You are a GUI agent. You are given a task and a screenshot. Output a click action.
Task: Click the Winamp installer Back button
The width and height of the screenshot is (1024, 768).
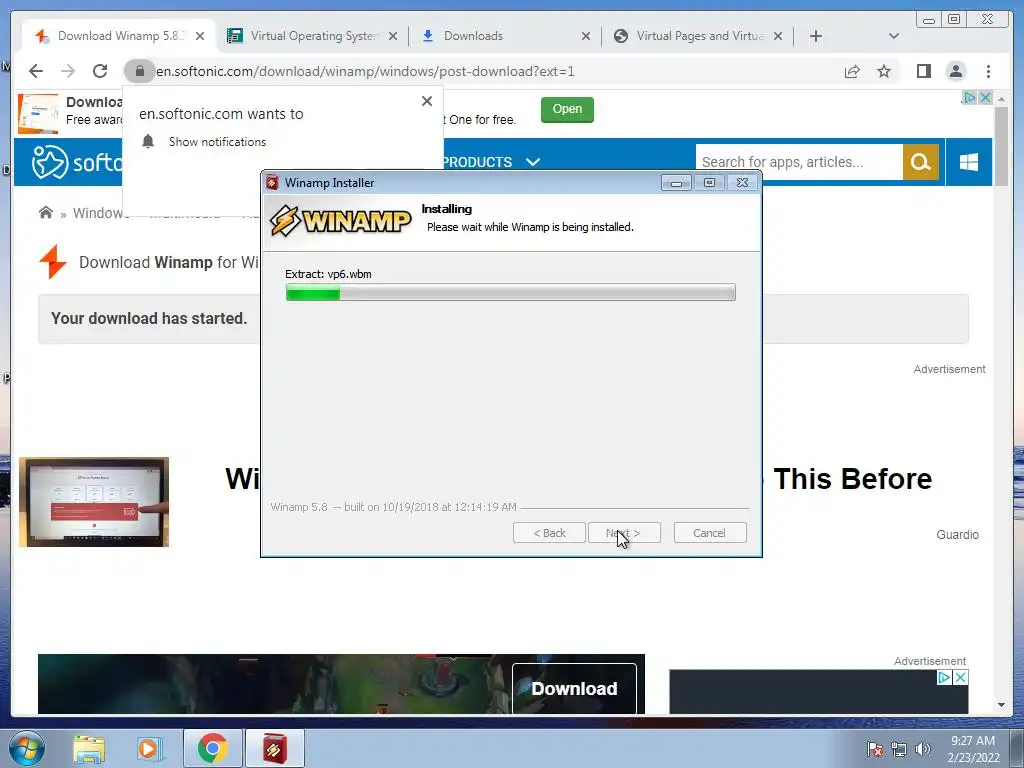click(x=549, y=533)
